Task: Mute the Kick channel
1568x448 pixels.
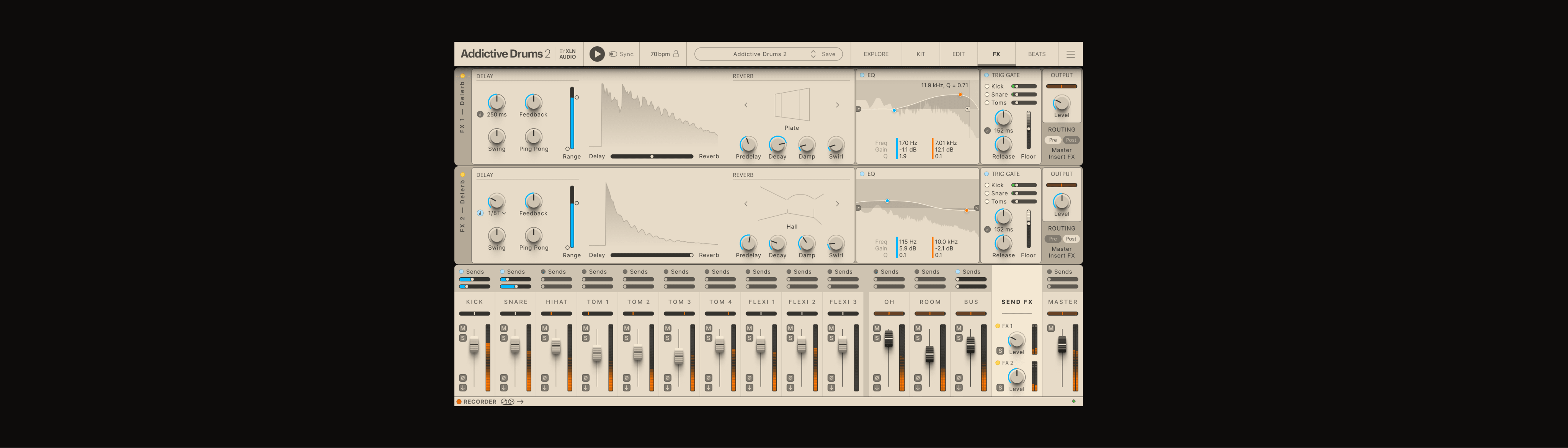Action: pyautogui.click(x=462, y=328)
